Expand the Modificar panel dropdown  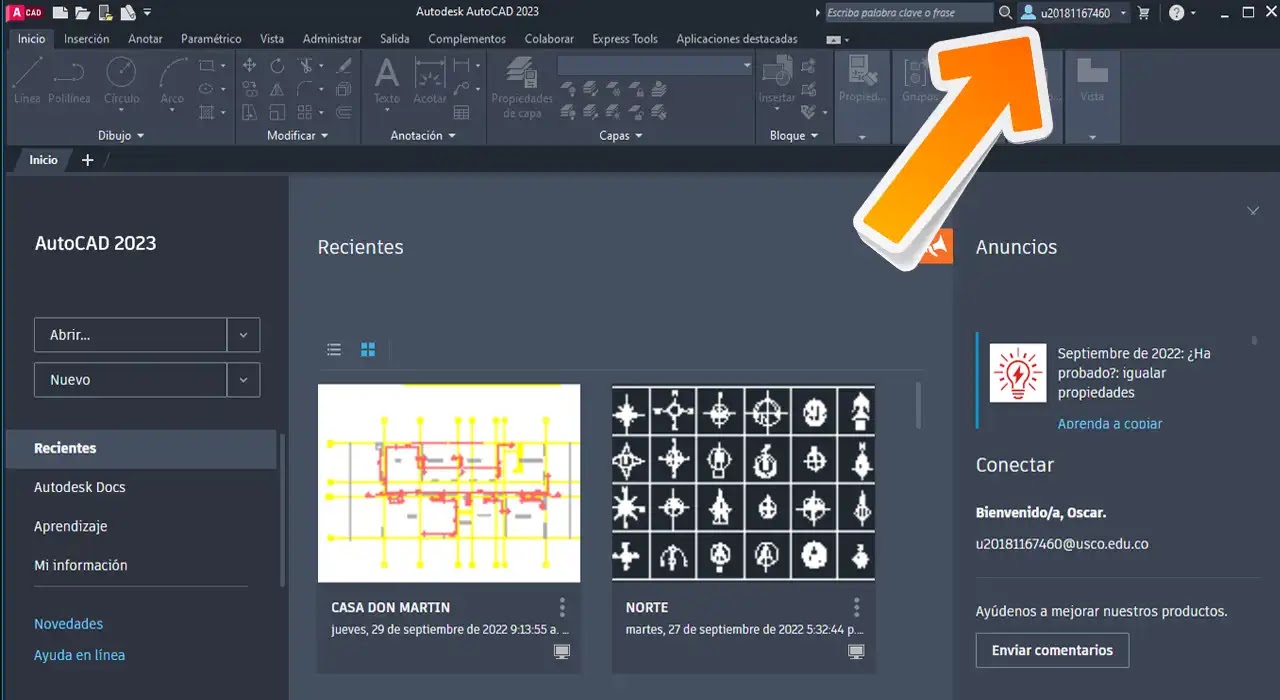click(298, 135)
